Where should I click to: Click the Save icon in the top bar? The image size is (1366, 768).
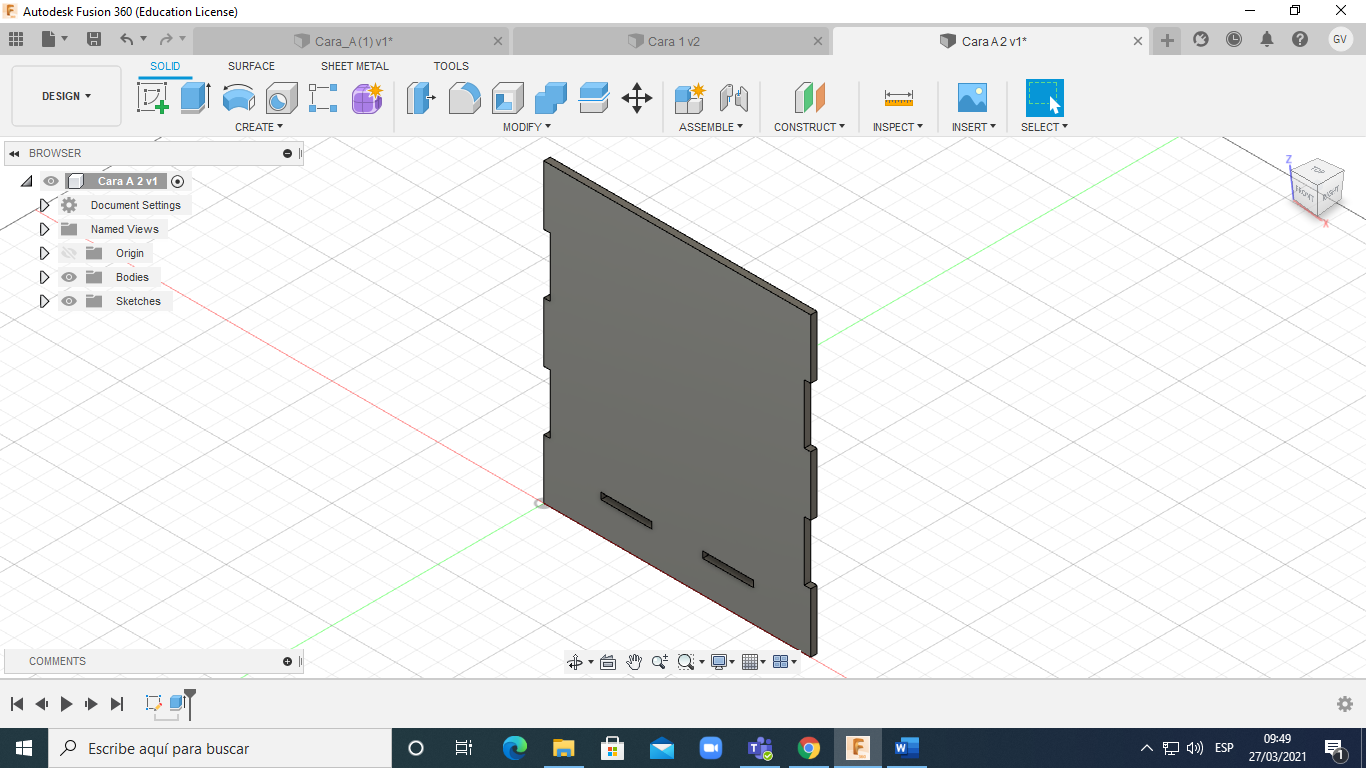[x=94, y=39]
